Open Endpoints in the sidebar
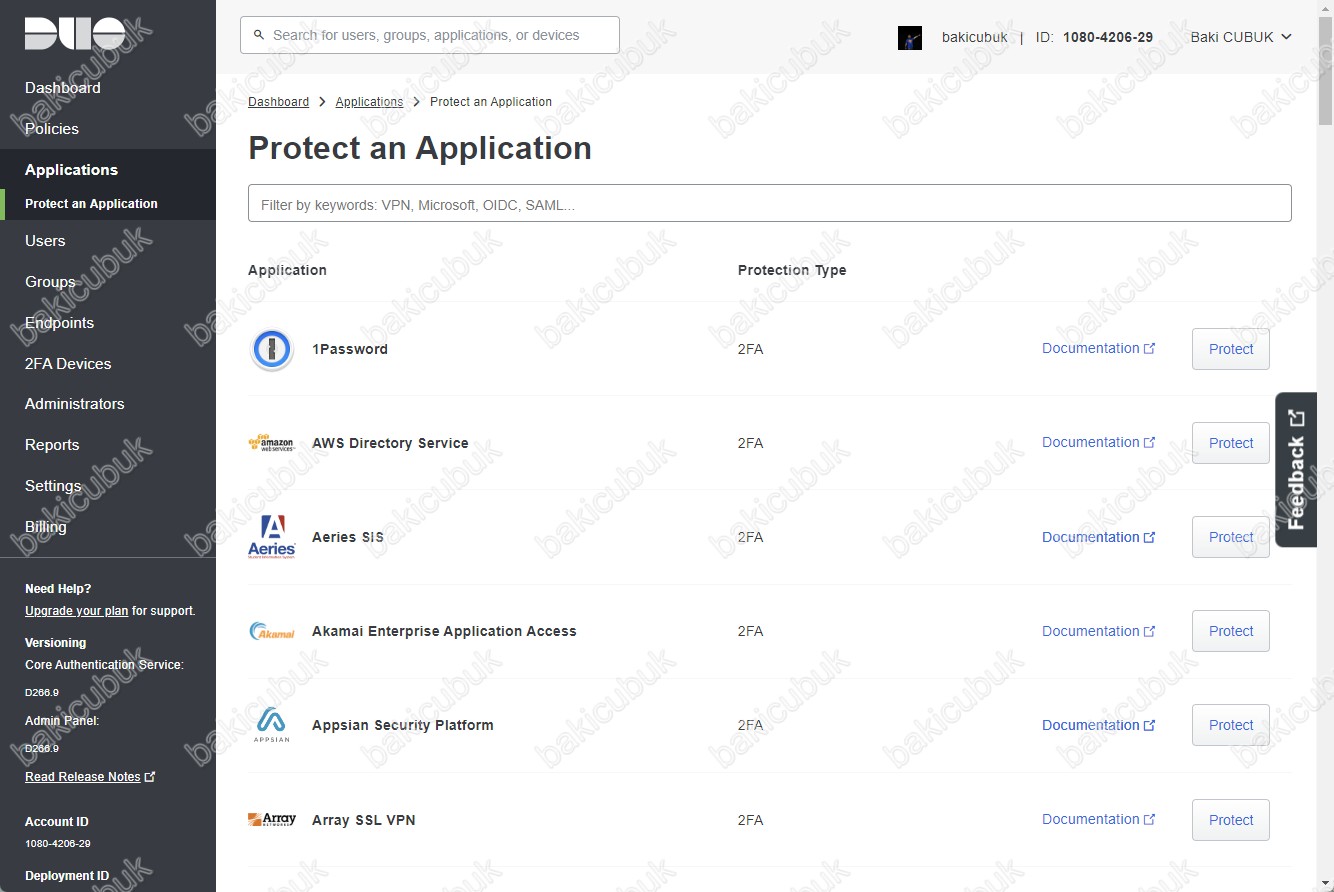 click(59, 323)
